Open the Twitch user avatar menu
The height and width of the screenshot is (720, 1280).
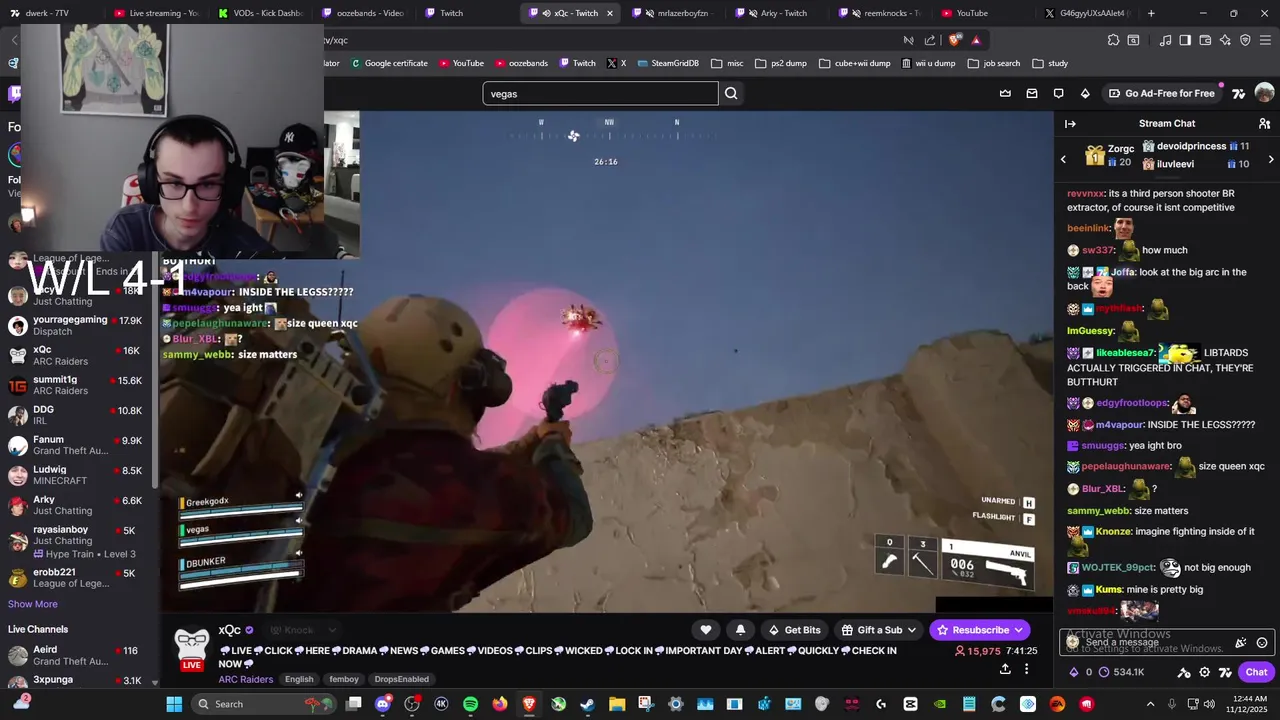pyautogui.click(x=1264, y=93)
